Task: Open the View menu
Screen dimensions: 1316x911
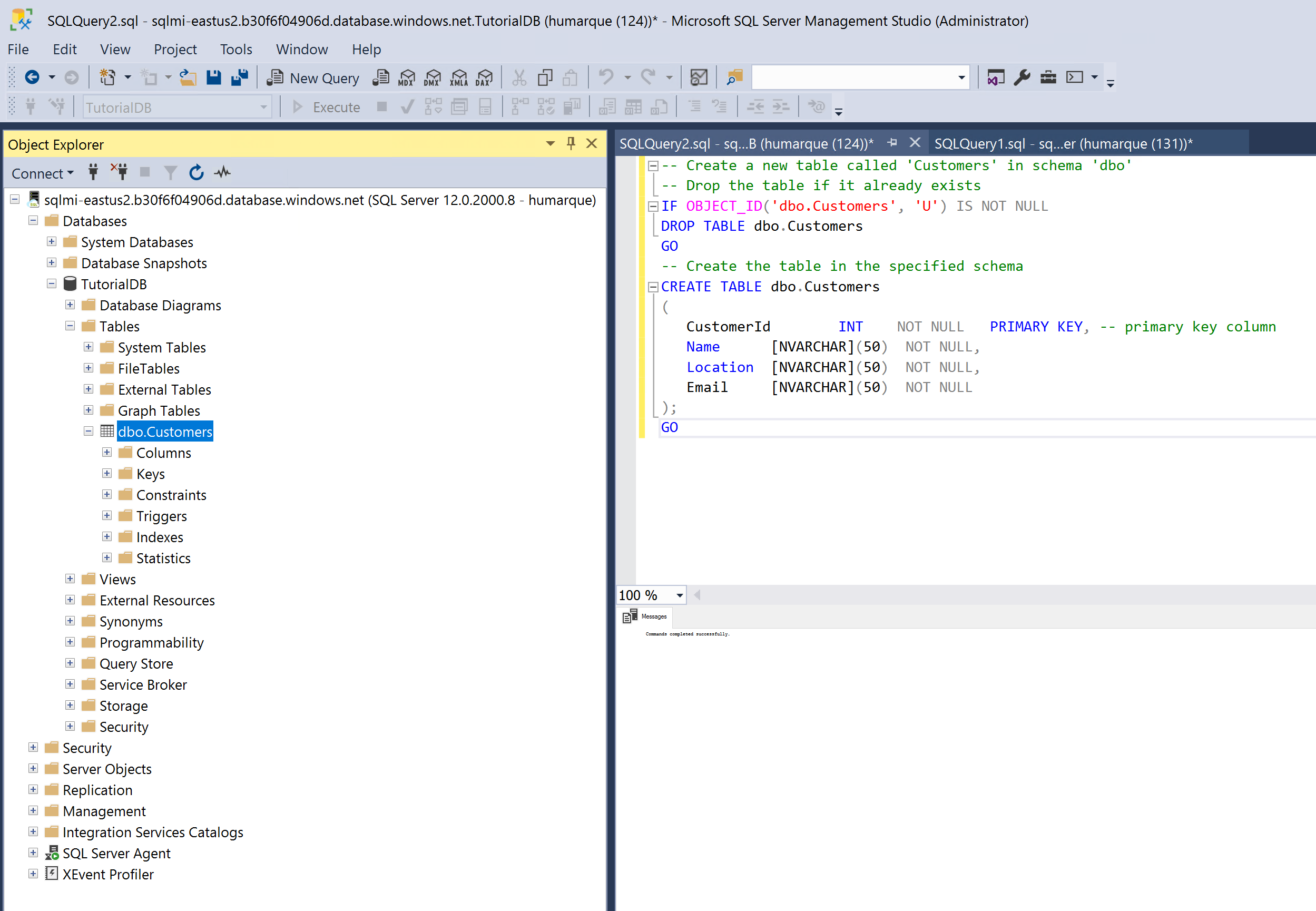Action: 115,50
